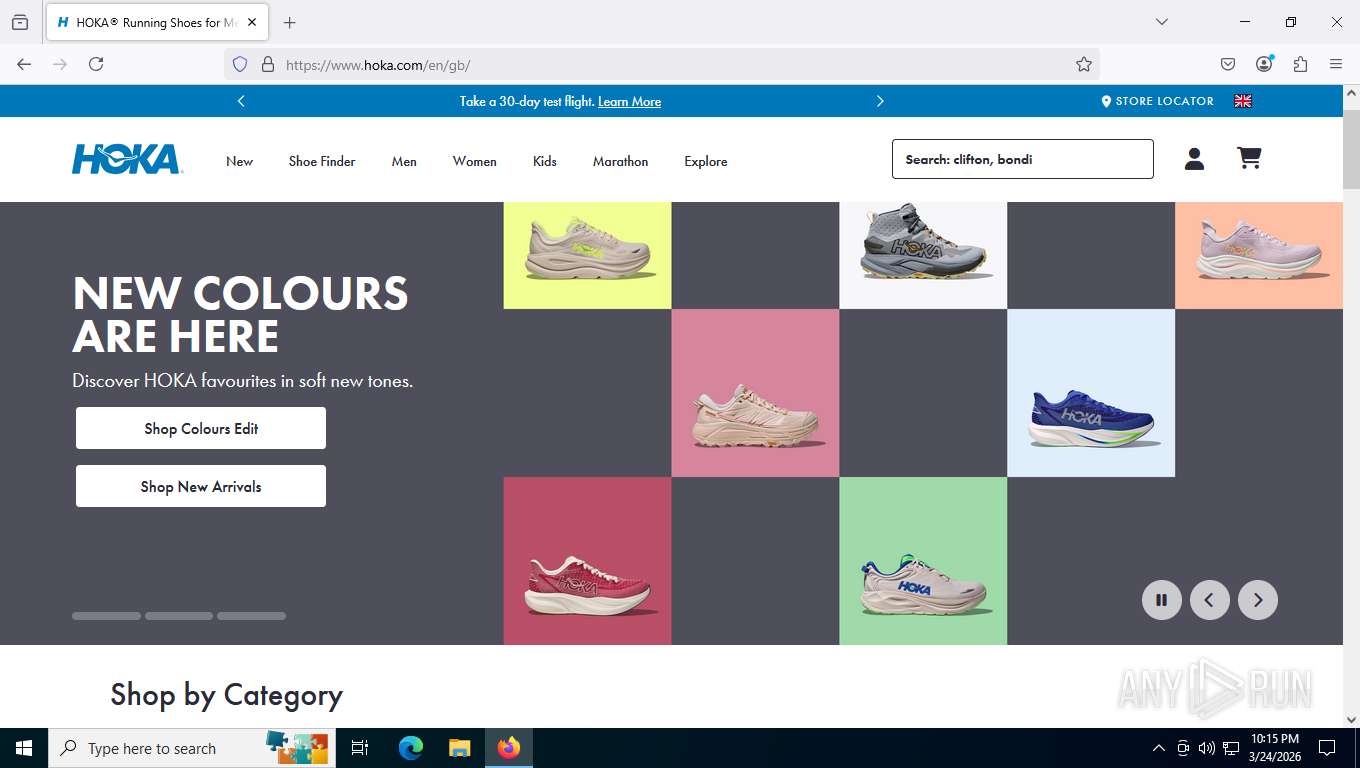Click the UK flag region selector
This screenshot has height=768, width=1360.
pos(1243,101)
